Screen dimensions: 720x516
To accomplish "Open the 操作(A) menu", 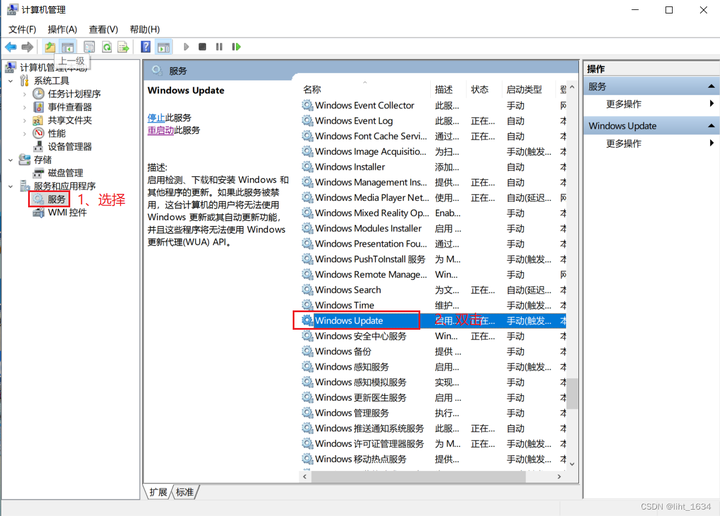I will 62,29.
